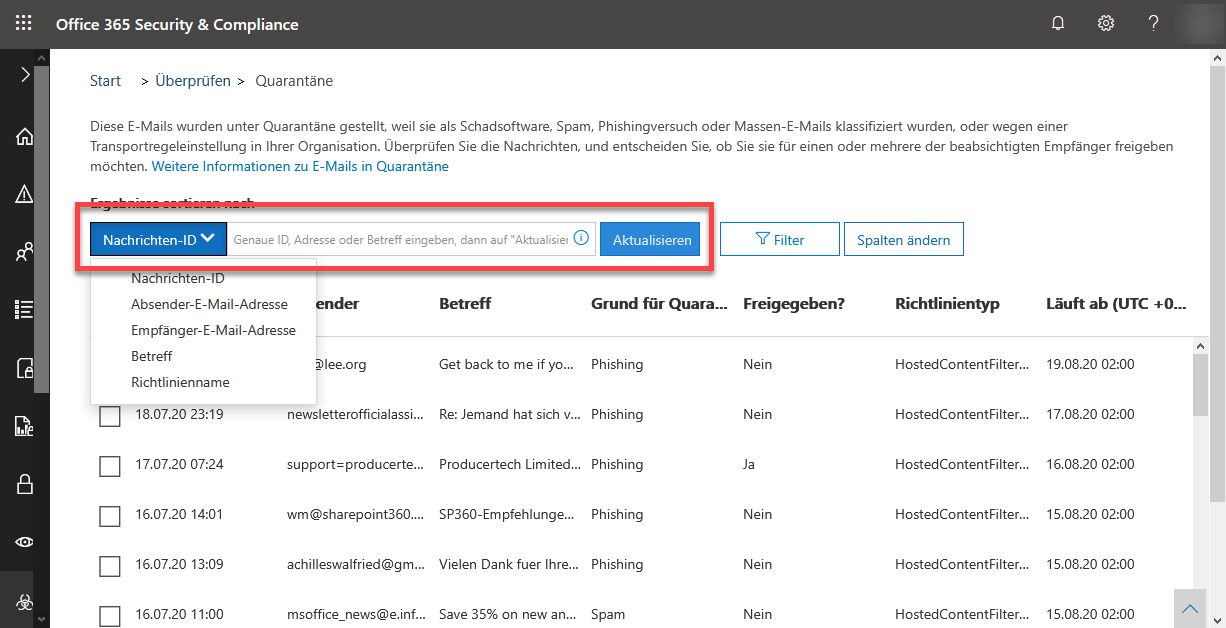The width and height of the screenshot is (1226, 628).
Task: Select the checkbox for 18.07.20 23:19 message
Action: [110, 415]
